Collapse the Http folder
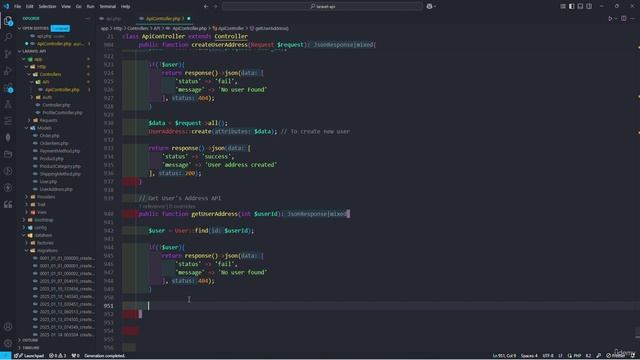This screenshot has width=640, height=360. (x=27, y=67)
